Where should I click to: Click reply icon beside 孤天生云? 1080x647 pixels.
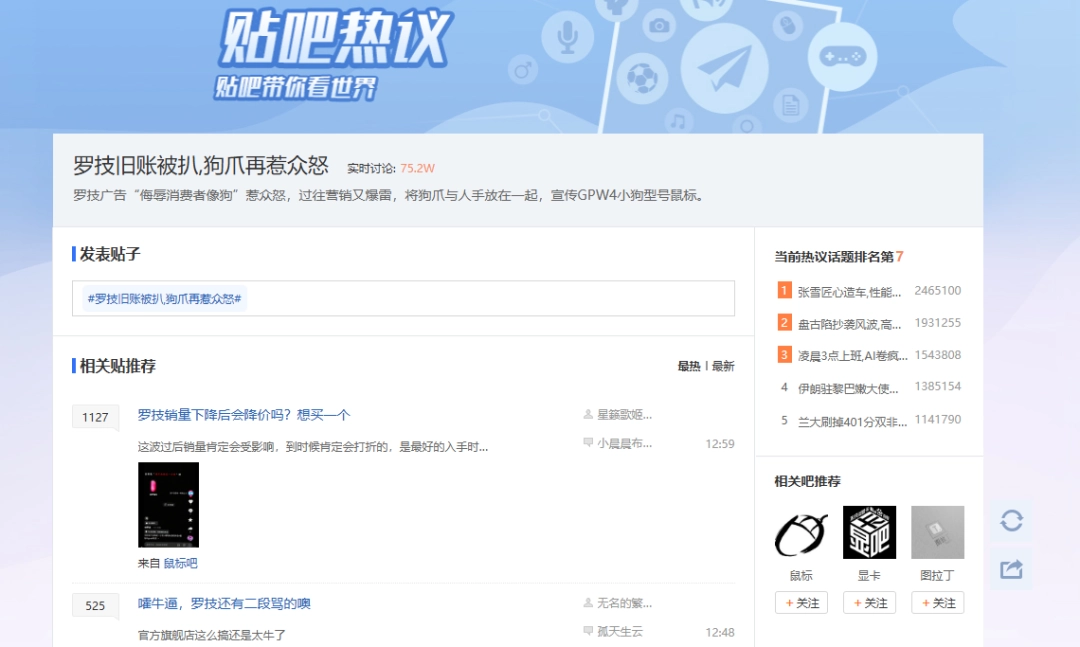[588, 631]
